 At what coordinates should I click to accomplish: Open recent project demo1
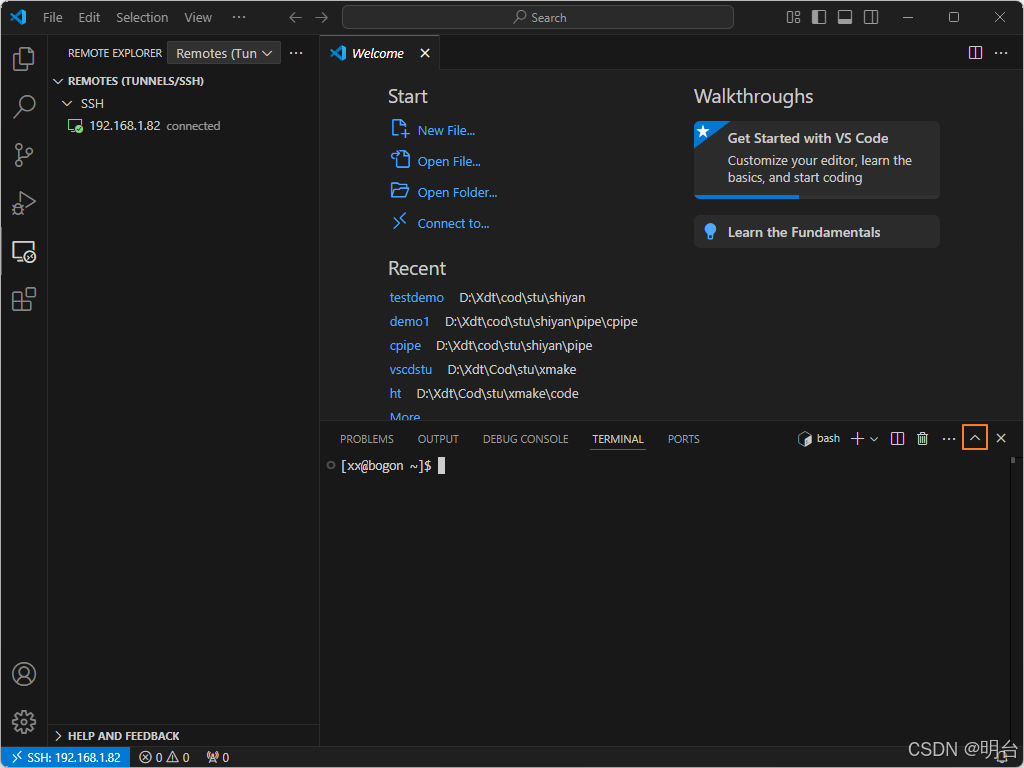(409, 322)
